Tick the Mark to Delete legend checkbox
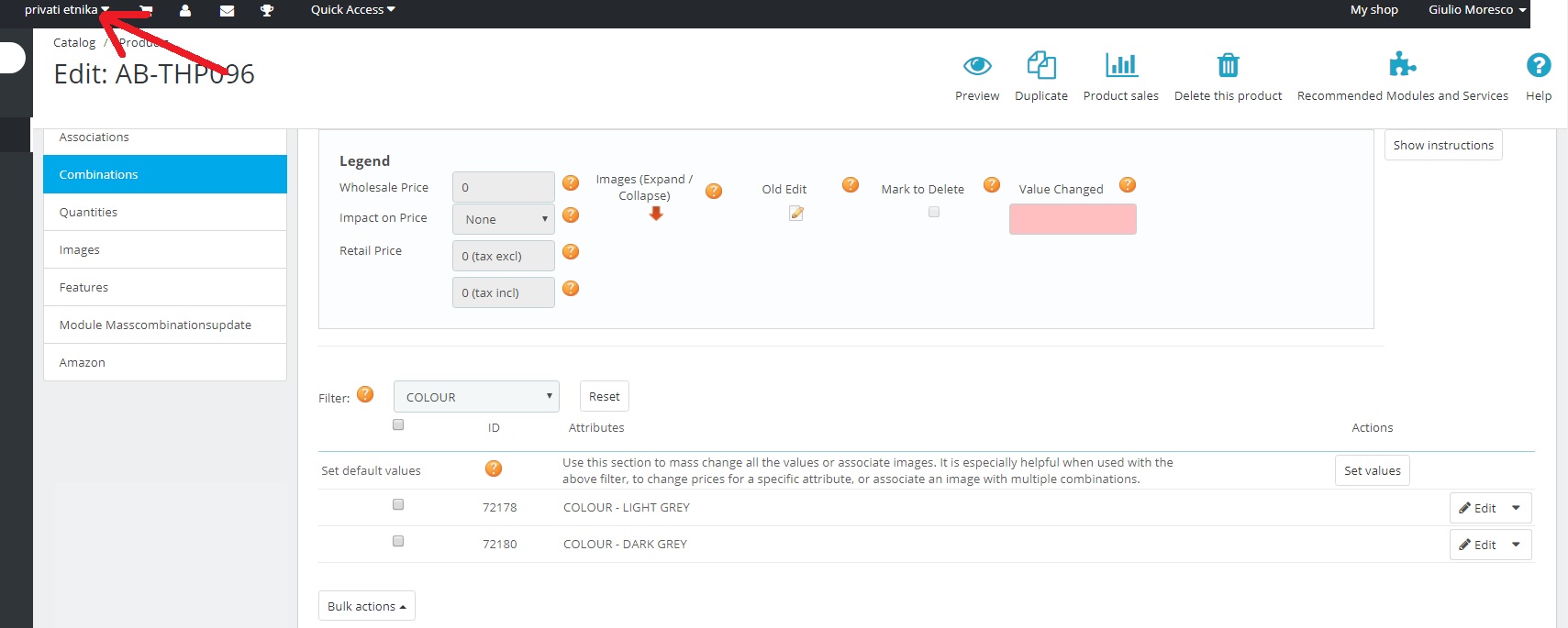This screenshot has height=628, width=1568. (934, 212)
